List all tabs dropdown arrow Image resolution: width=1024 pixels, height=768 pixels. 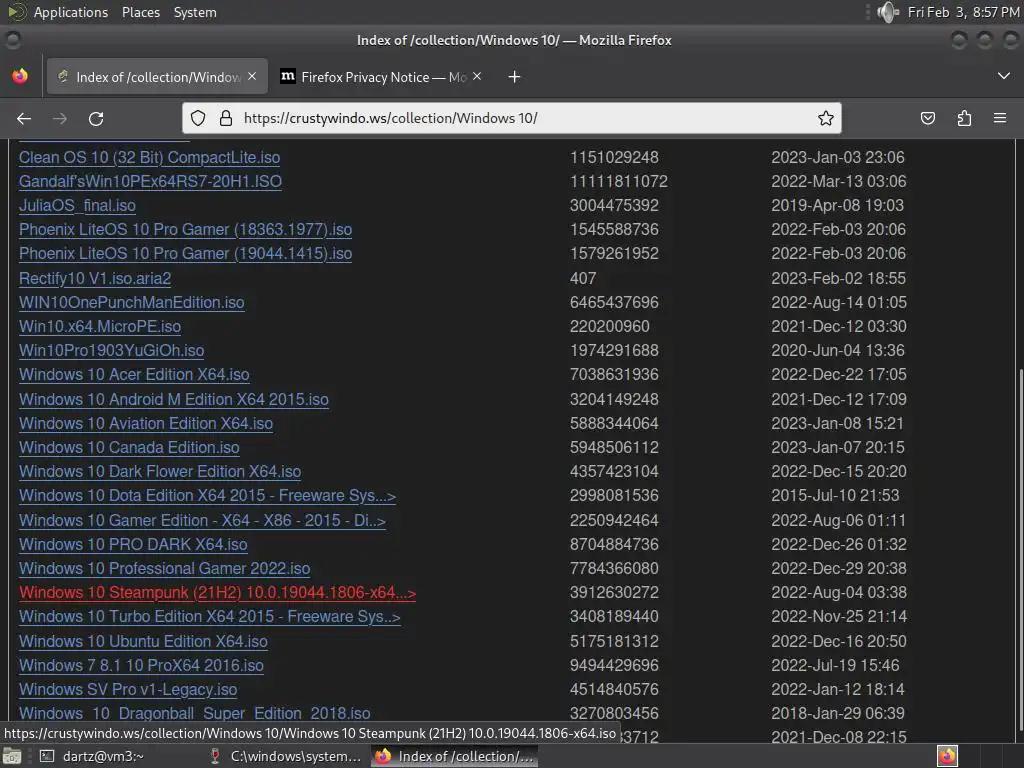coord(1004,76)
